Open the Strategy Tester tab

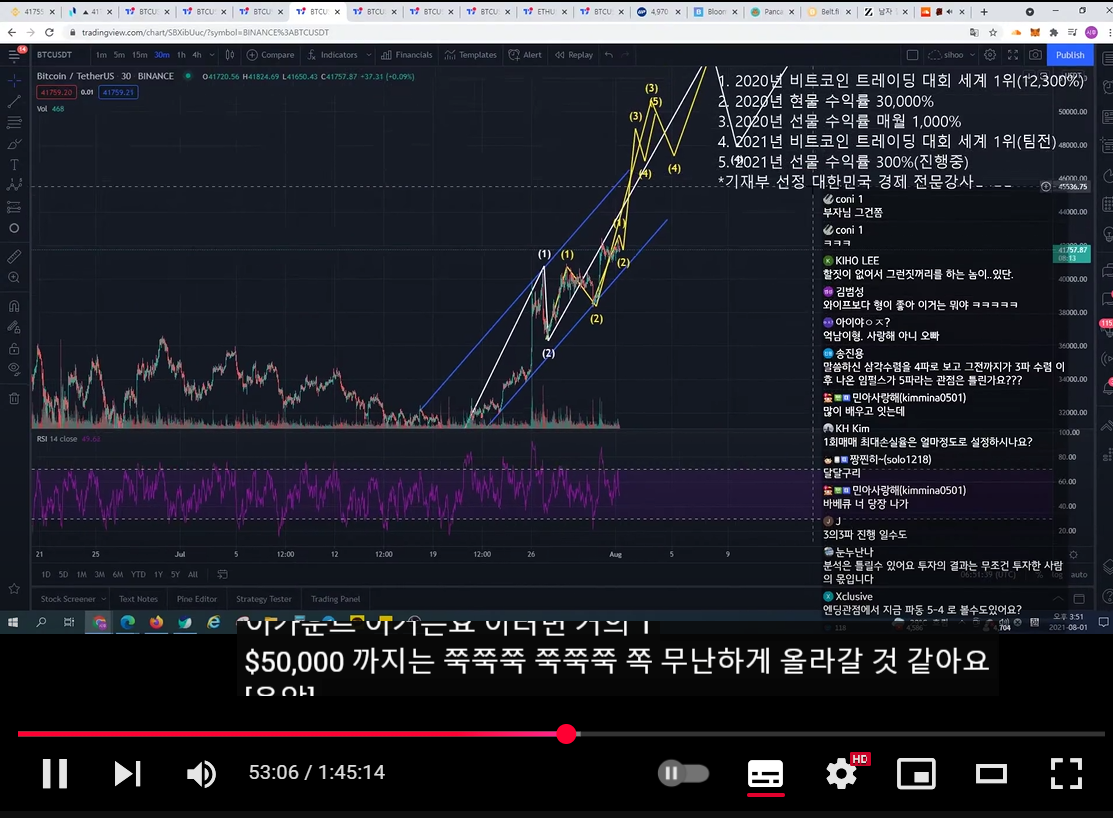[x=263, y=599]
